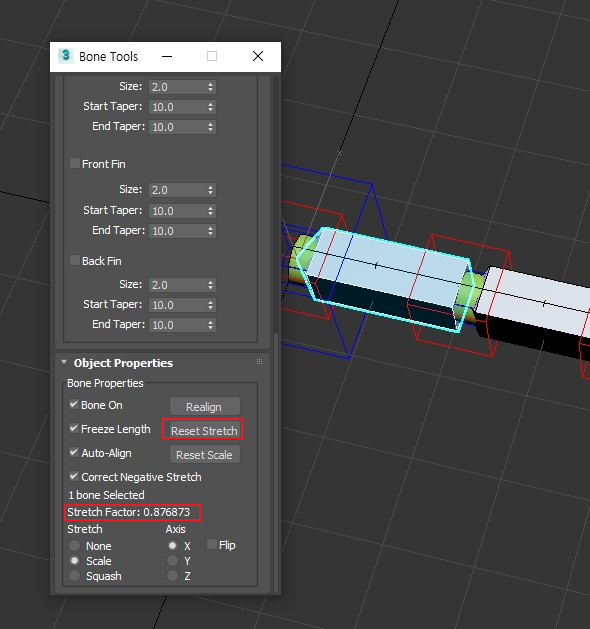Choose the Y axis radio button
Screen dimensions: 590x629
[172, 560]
